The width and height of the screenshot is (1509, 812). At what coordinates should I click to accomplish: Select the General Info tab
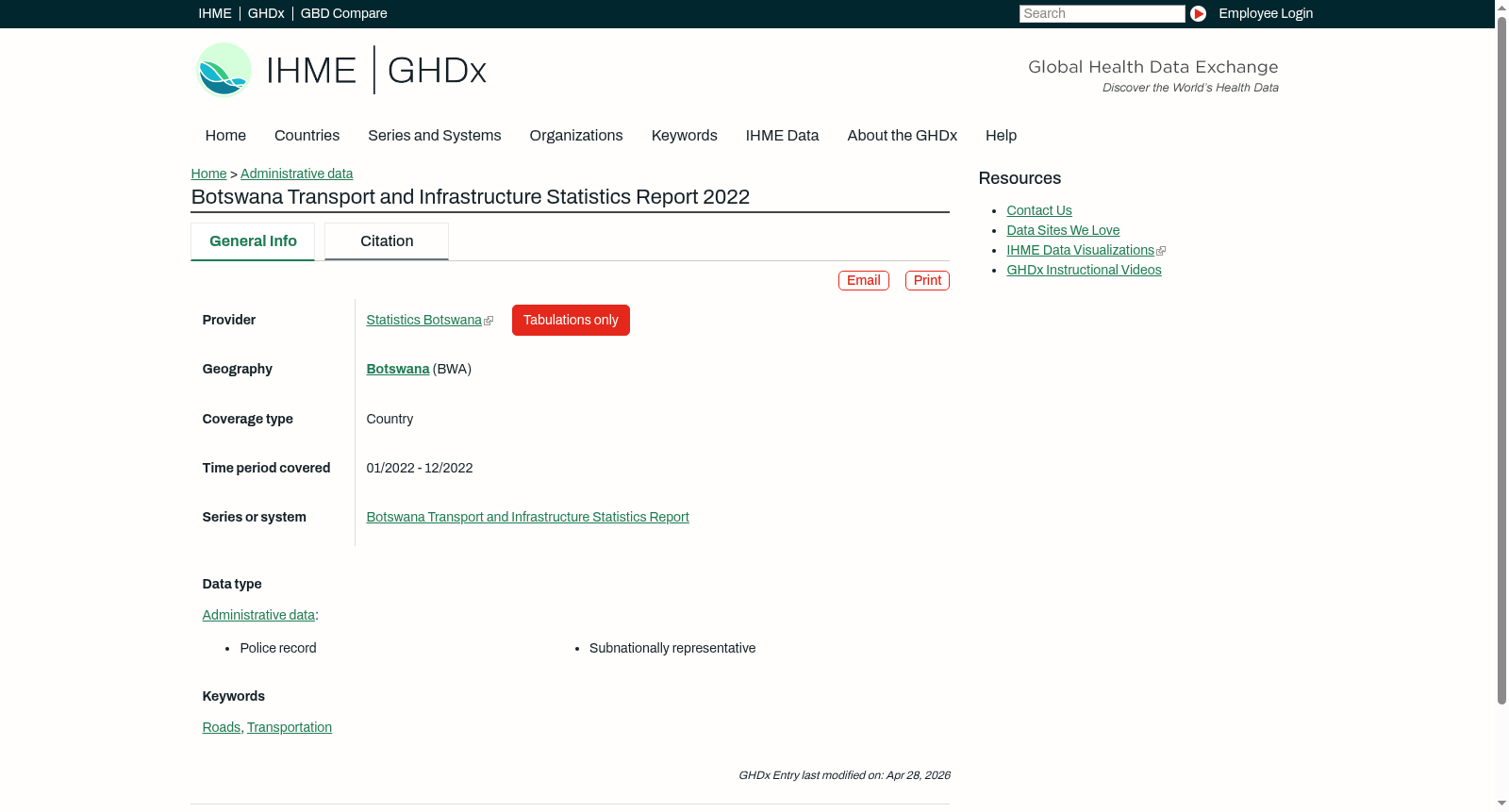253,241
